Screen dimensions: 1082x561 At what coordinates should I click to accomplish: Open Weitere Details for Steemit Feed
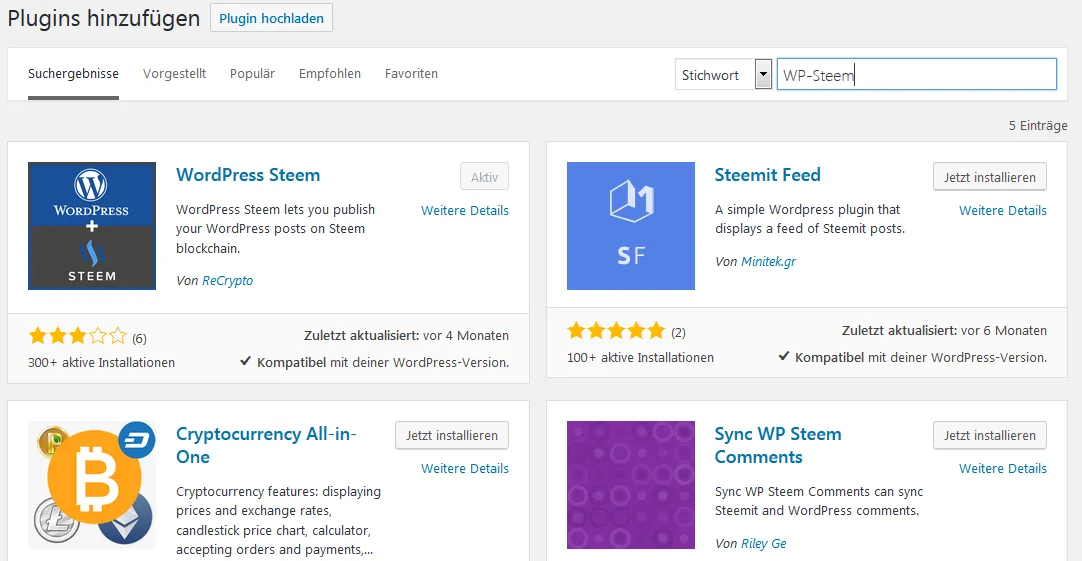[1003, 210]
